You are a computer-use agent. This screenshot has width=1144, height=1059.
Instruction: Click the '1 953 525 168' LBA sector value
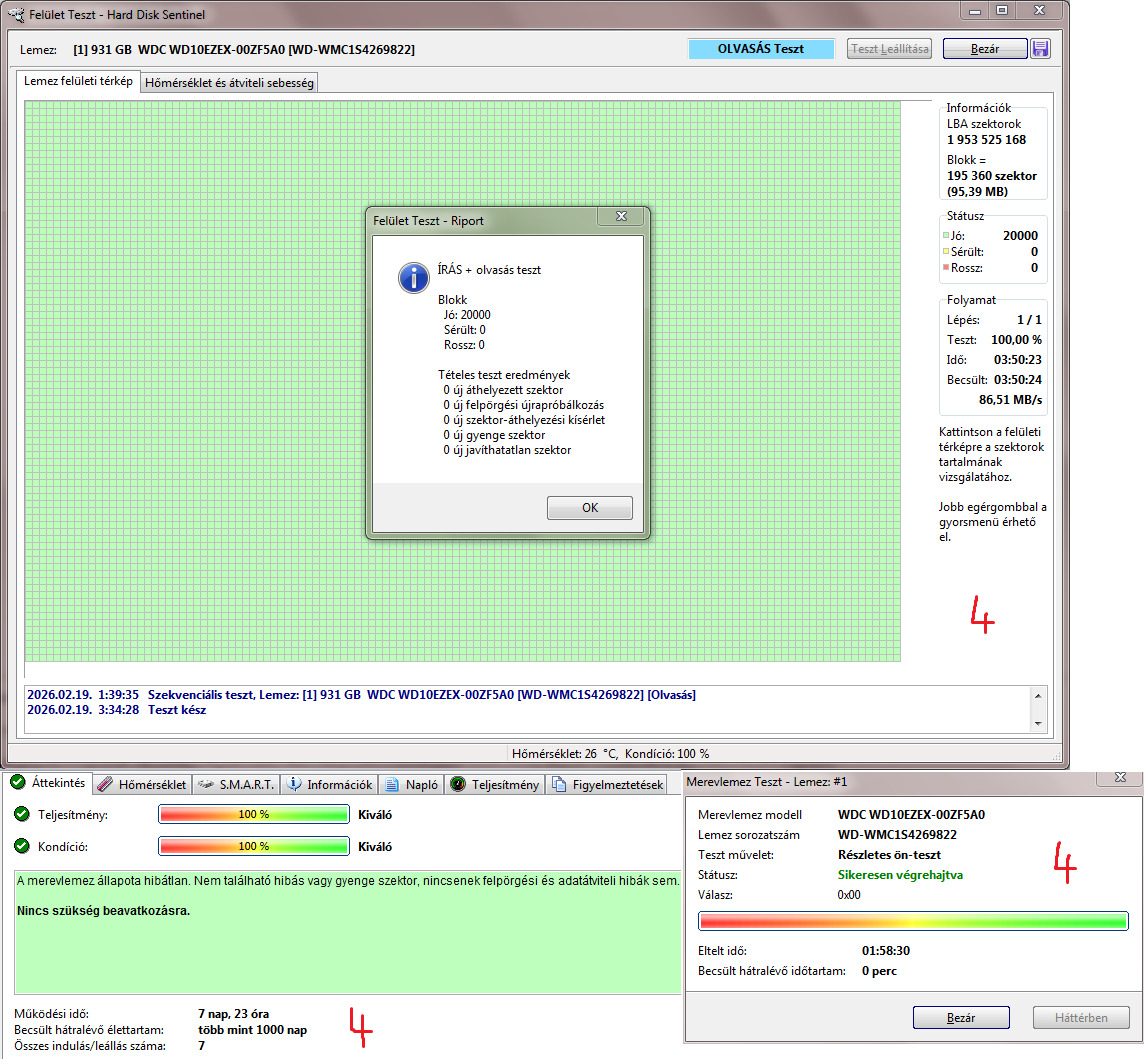coord(986,139)
